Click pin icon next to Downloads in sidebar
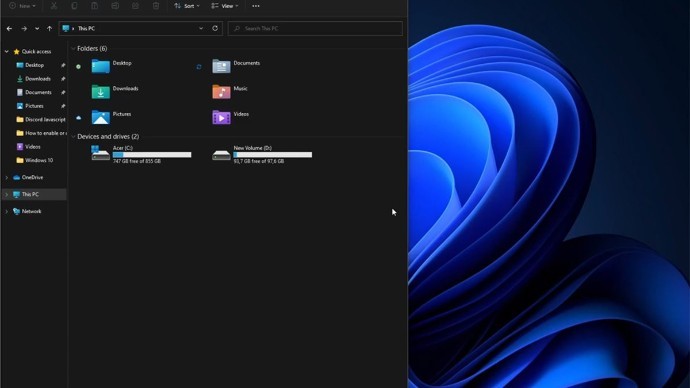690x388 pixels. click(63, 79)
